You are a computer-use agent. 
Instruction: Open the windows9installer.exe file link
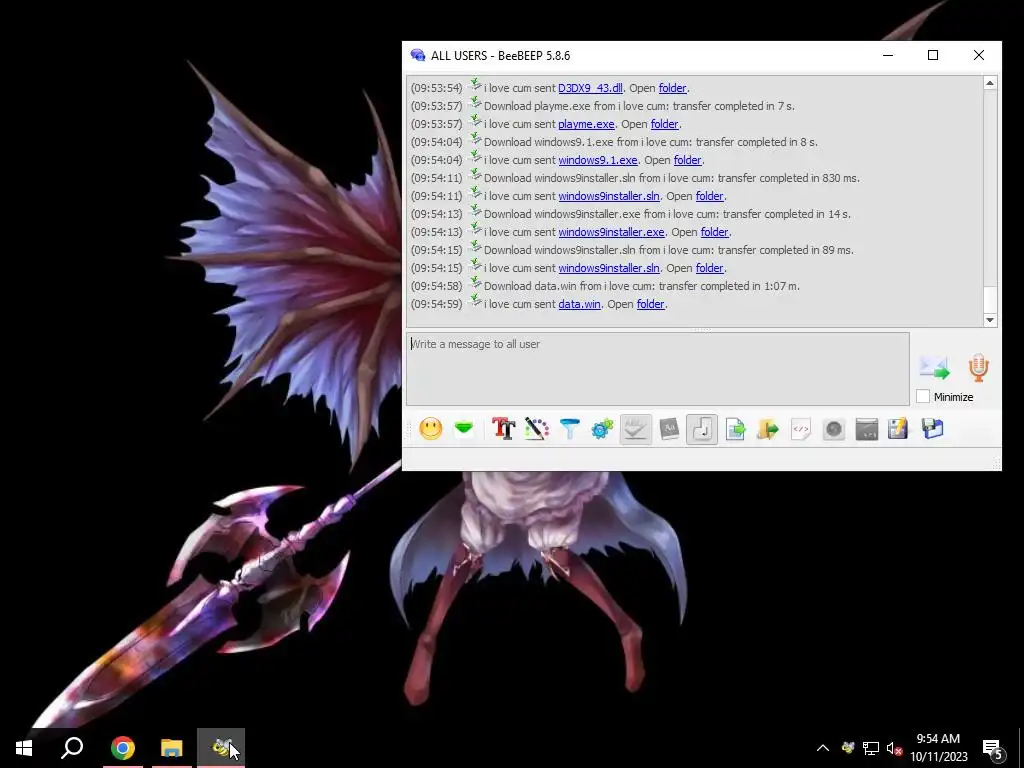[611, 232]
